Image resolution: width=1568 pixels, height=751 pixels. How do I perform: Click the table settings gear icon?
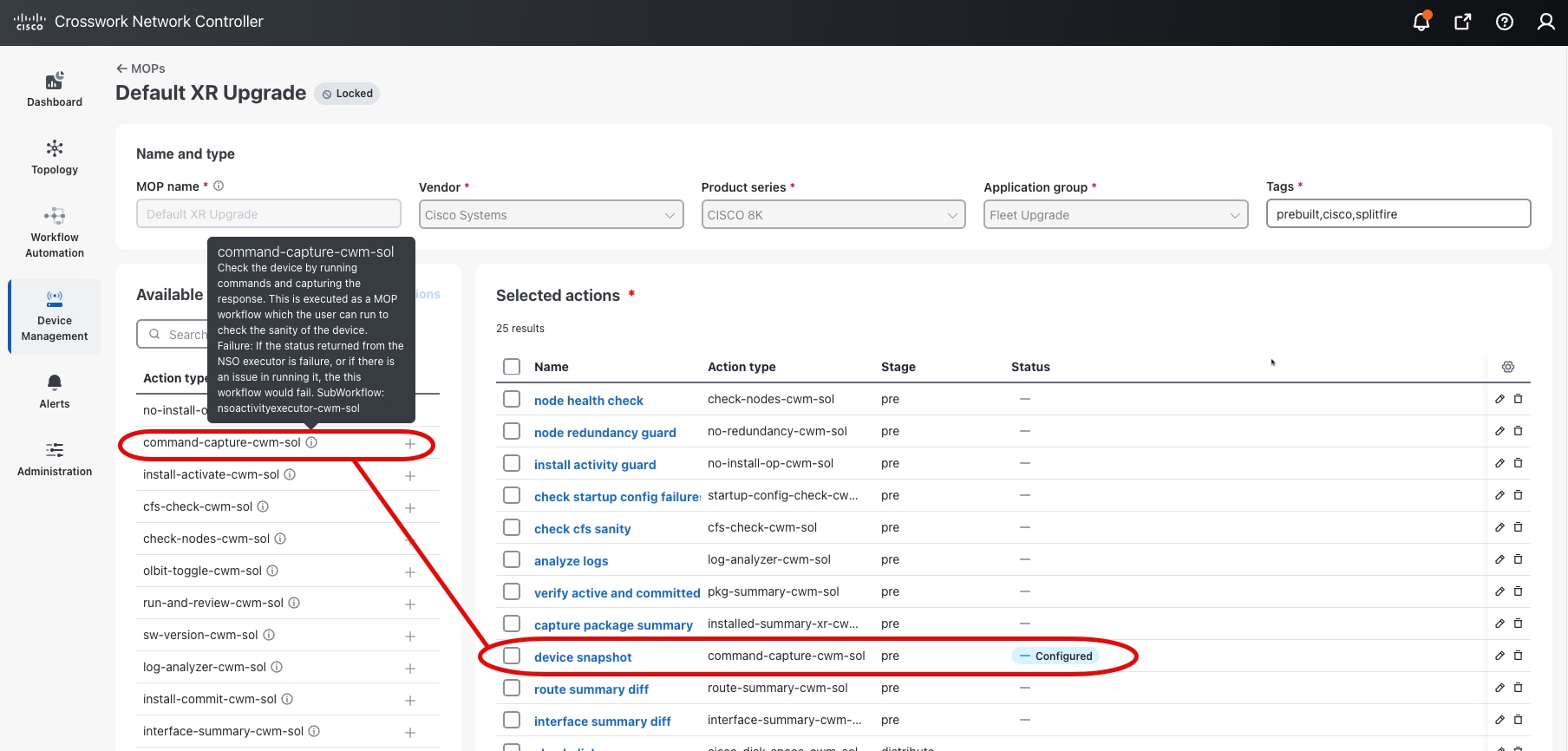[1508, 367]
